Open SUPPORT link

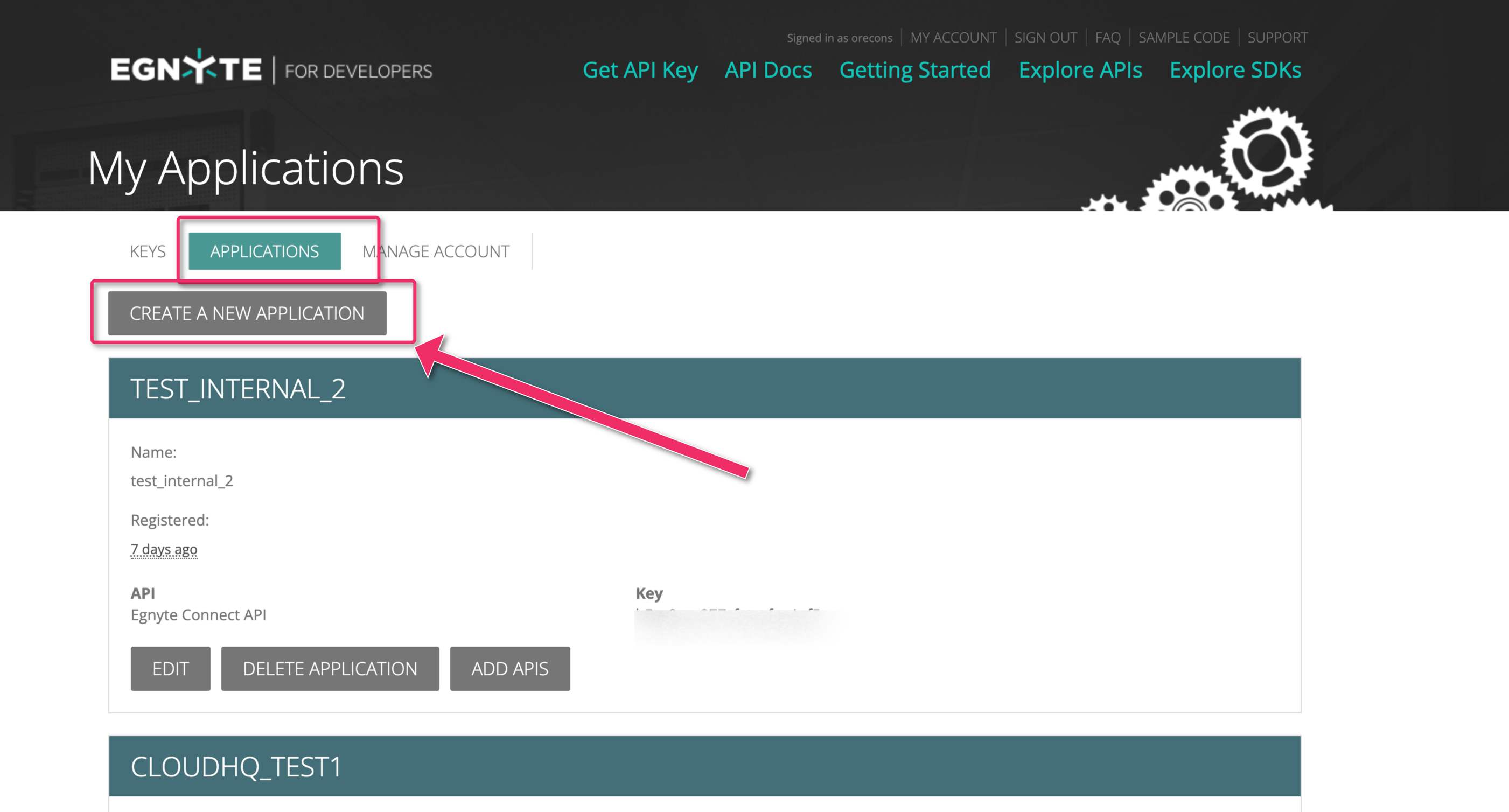1277,38
